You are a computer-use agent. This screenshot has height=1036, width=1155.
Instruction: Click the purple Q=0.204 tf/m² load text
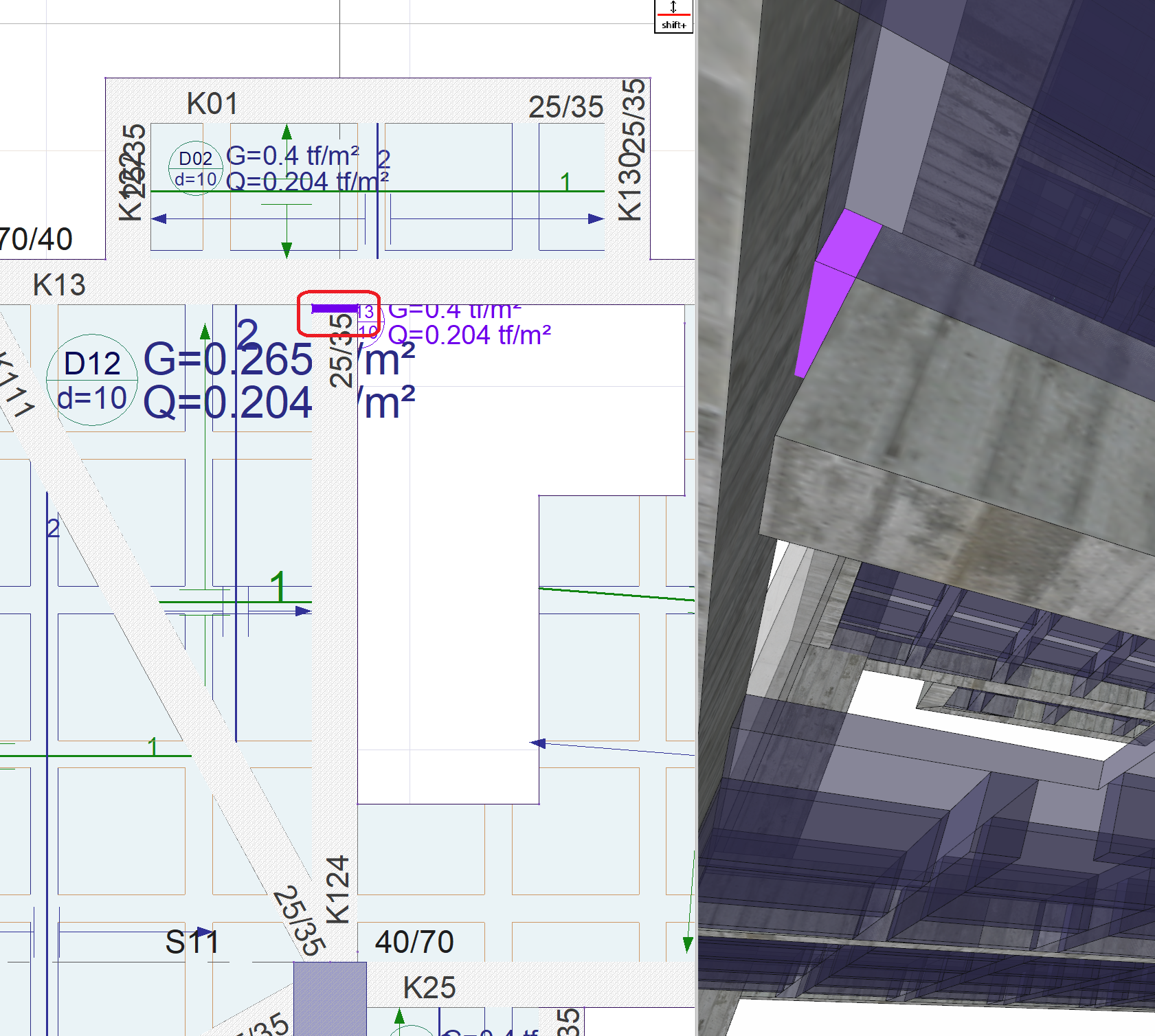click(x=469, y=335)
